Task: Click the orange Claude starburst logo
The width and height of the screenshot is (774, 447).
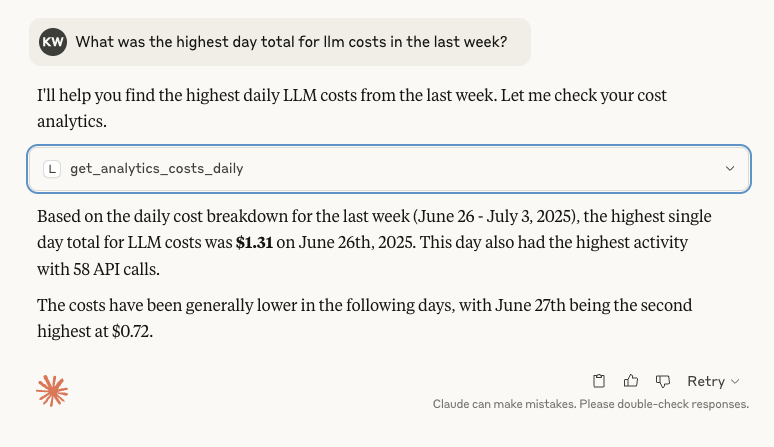Action: coord(52,391)
